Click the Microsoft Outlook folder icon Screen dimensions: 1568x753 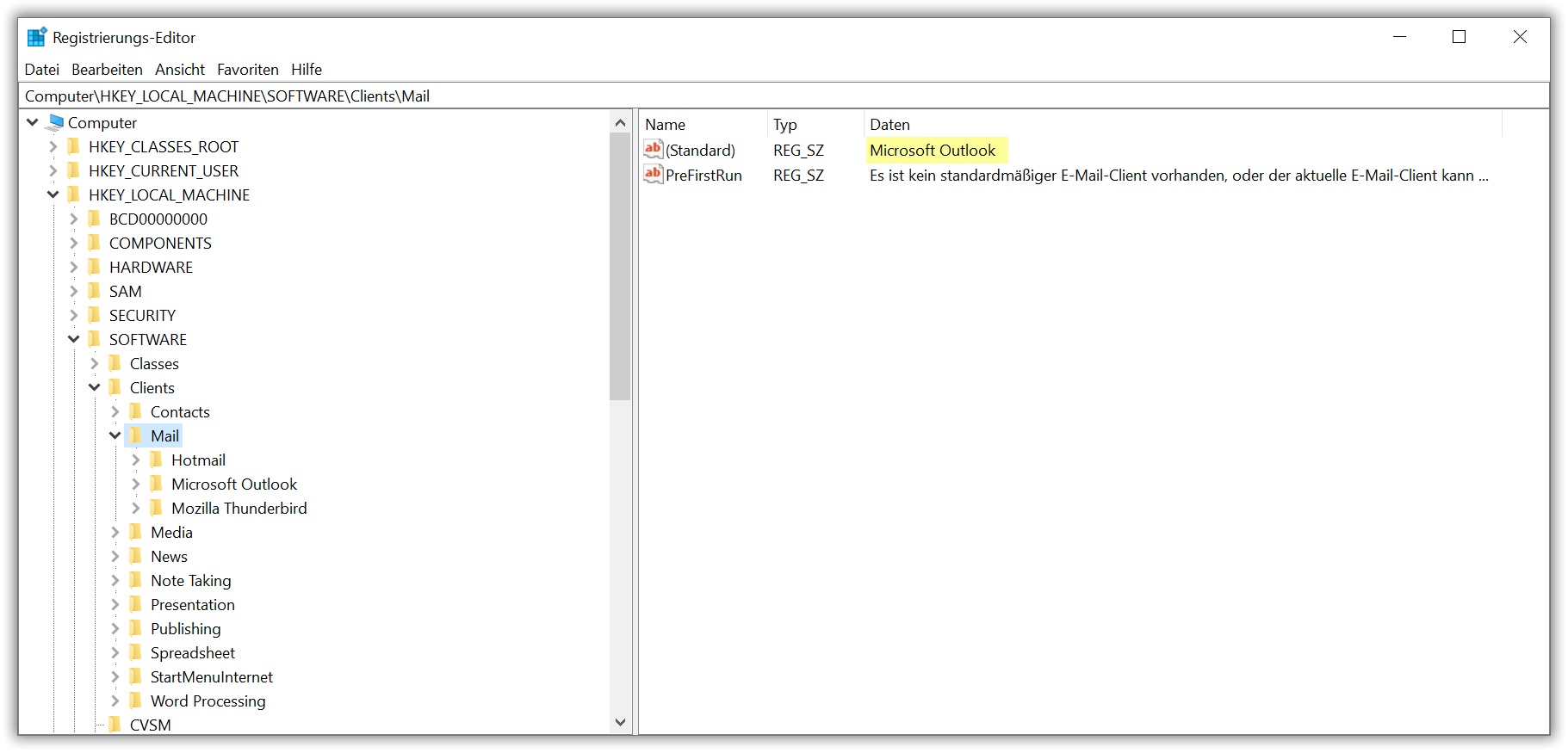[x=156, y=484]
